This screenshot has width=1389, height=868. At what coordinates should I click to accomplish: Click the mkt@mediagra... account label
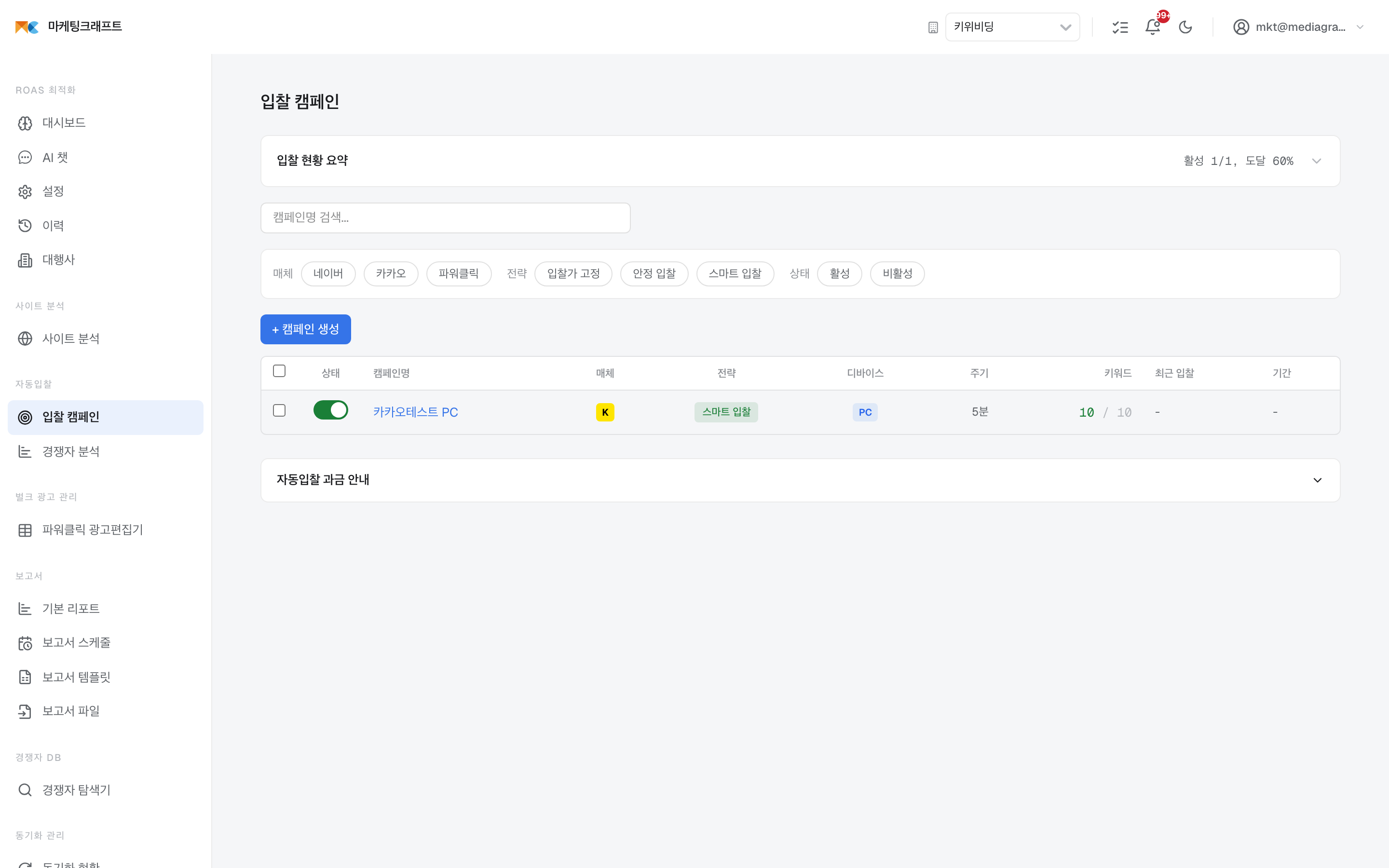1300,27
